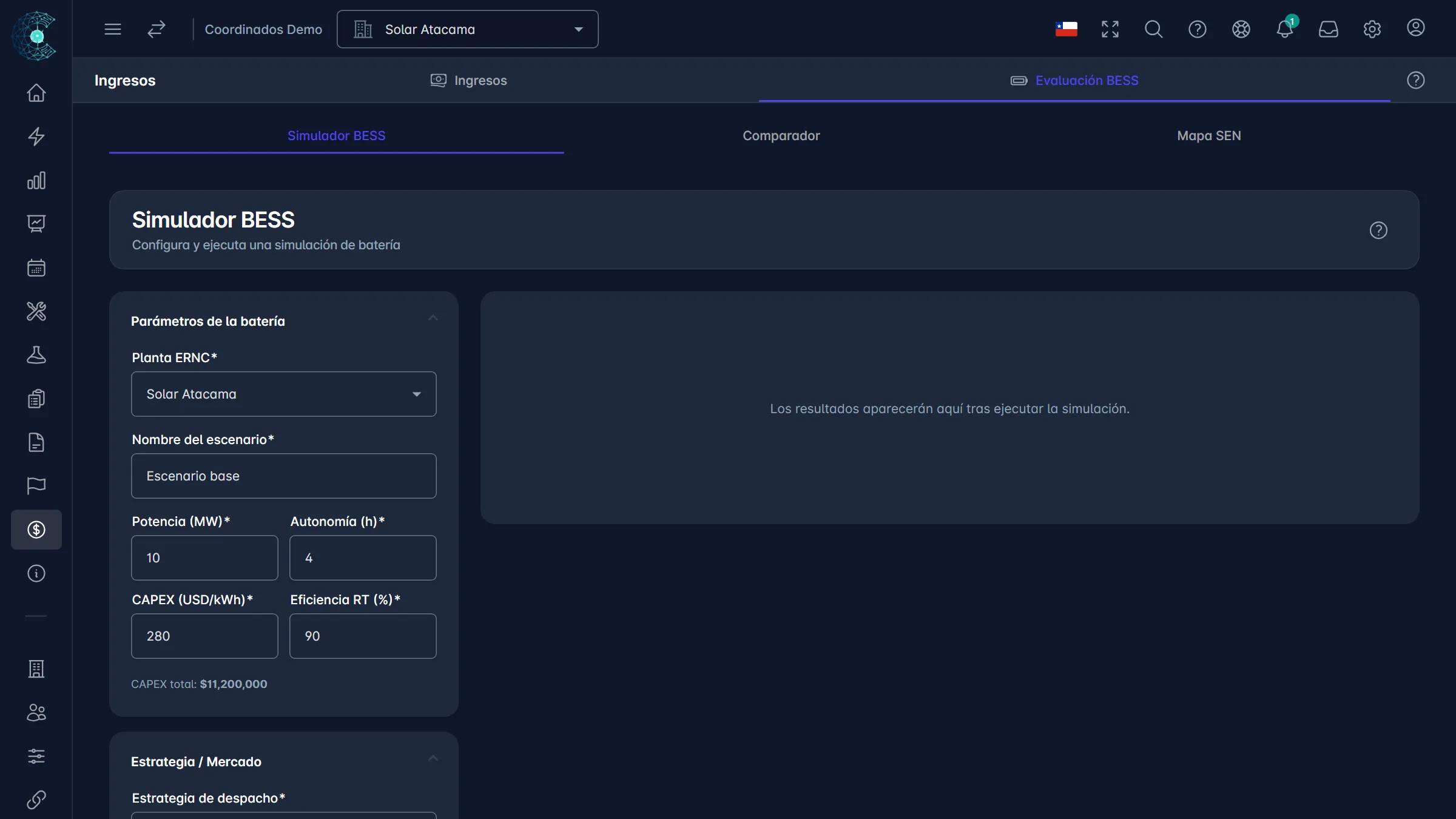Open the users group sidebar icon
Screen dimensions: 1456x819
point(36,712)
